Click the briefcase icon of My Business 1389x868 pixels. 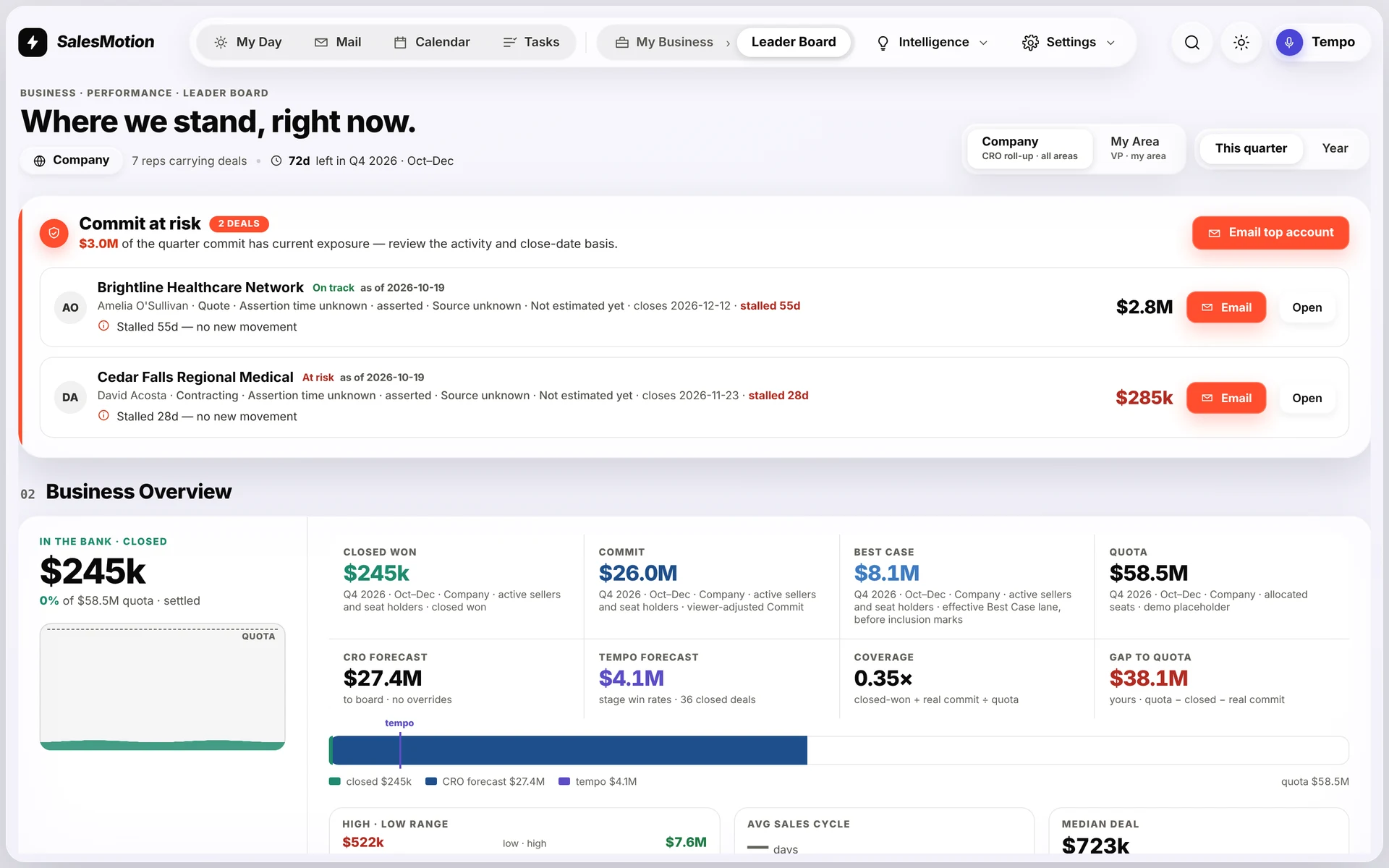(x=621, y=43)
